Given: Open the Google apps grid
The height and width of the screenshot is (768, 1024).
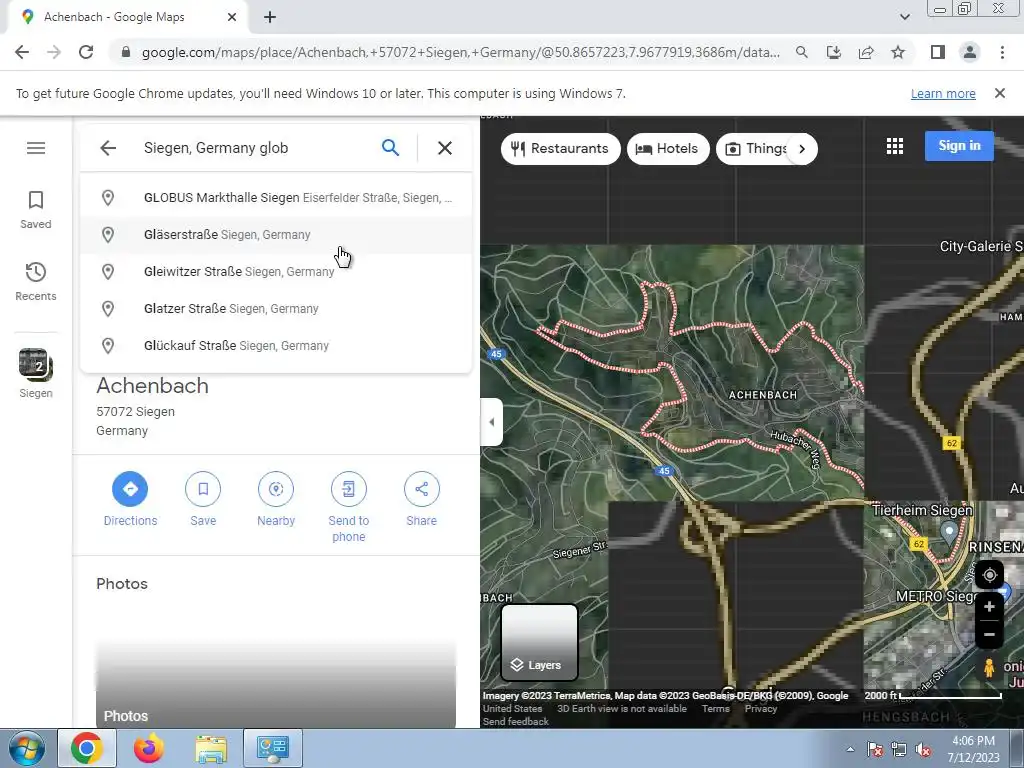Looking at the screenshot, I should coord(895,146).
